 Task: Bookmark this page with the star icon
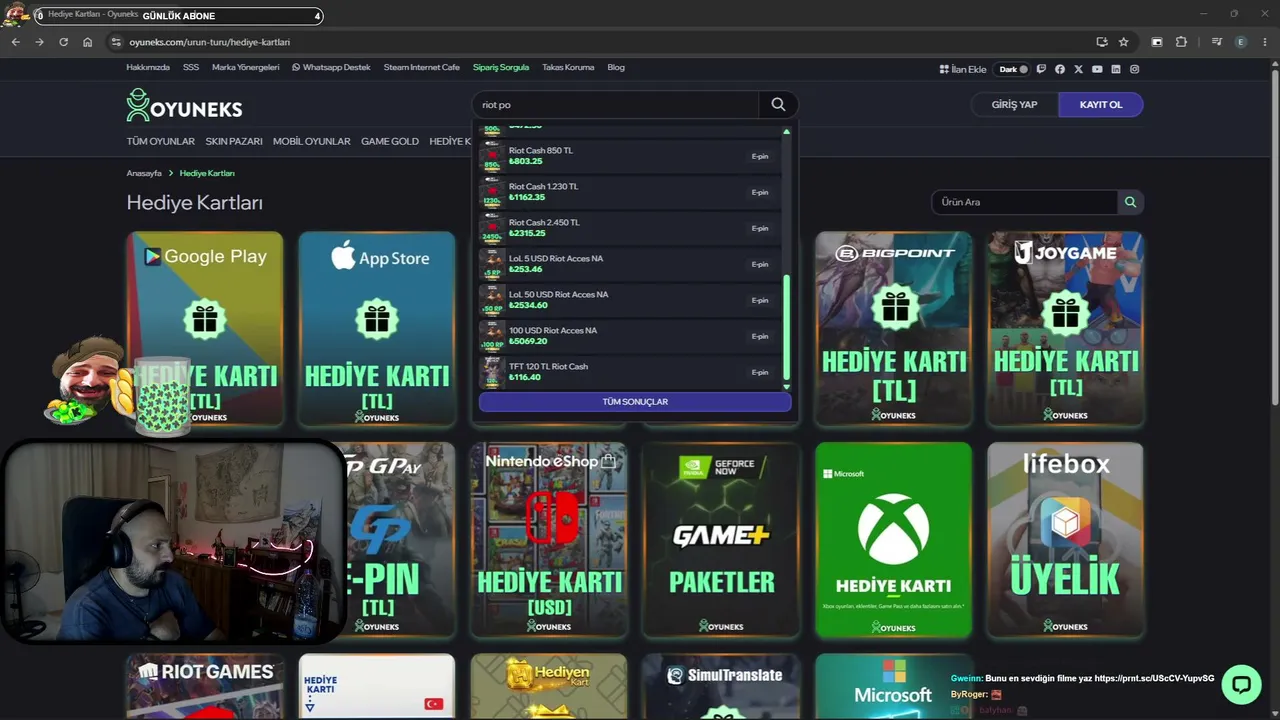point(1123,42)
